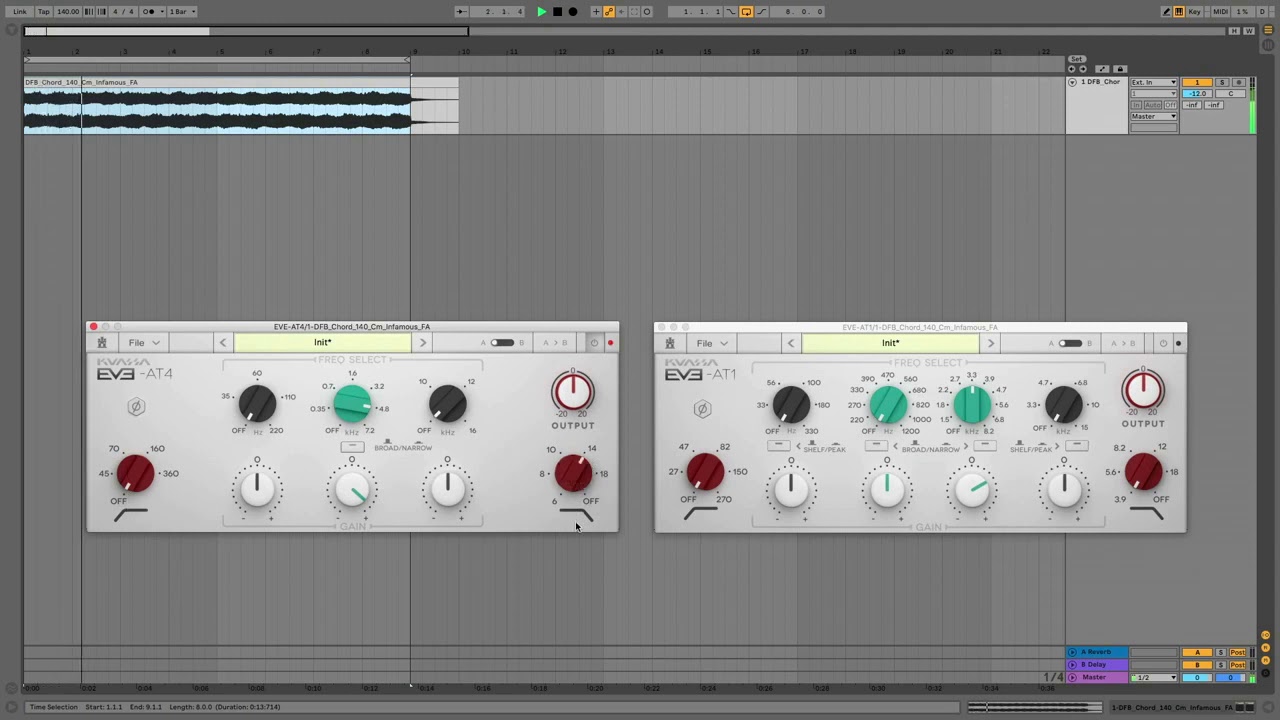Viewport: 1280px width, 720px height.
Task: Copy A to B in EVE-AT4
Action: pos(554,343)
